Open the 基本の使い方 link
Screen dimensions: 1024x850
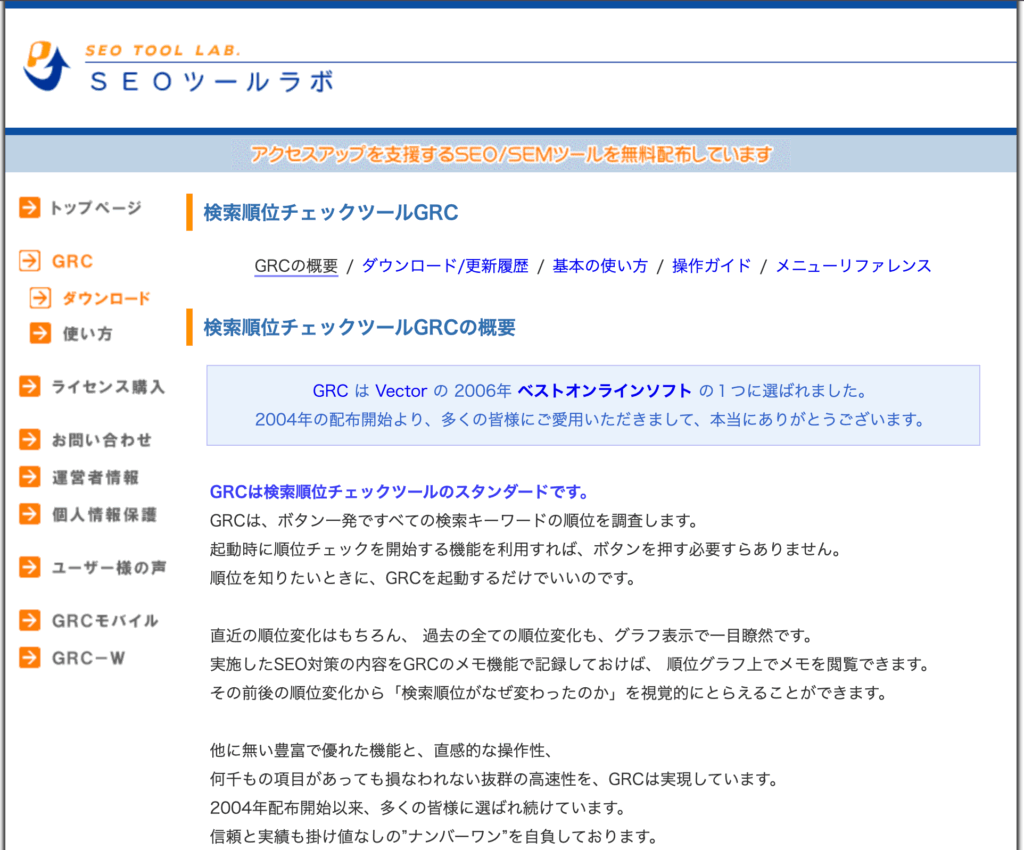point(600,266)
